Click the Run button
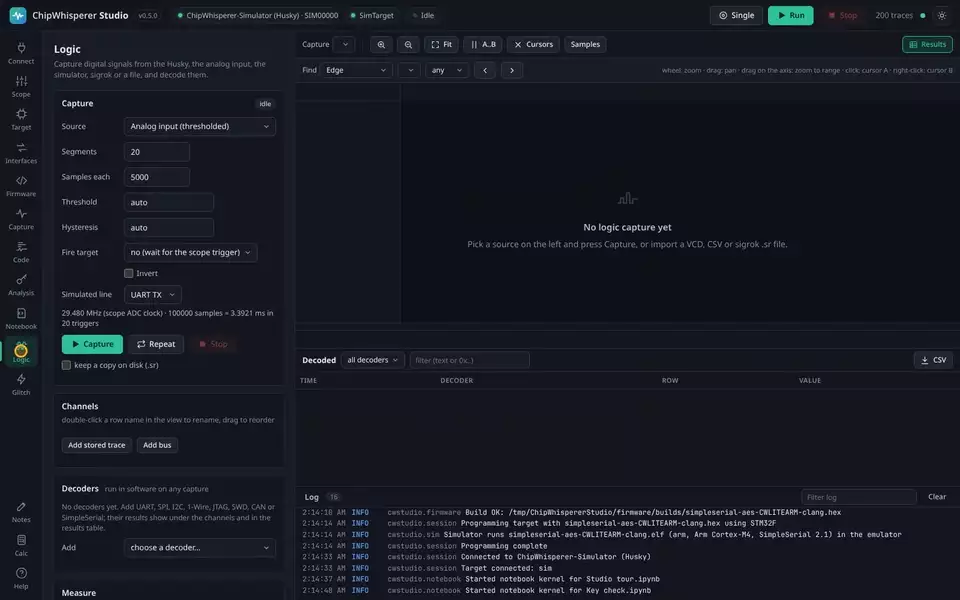Screen dimensions: 960x600 tap(790, 15)
